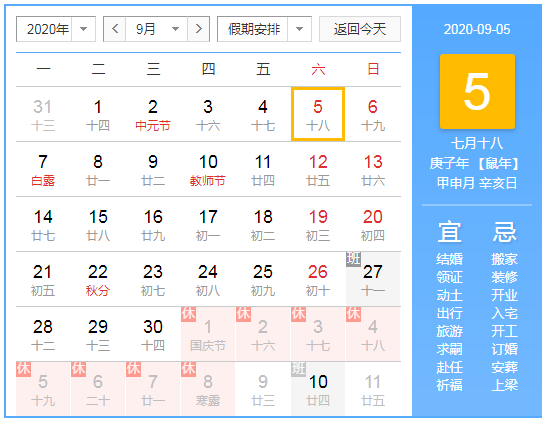
Task: Click the 返回今天 button
Action: click(360, 29)
